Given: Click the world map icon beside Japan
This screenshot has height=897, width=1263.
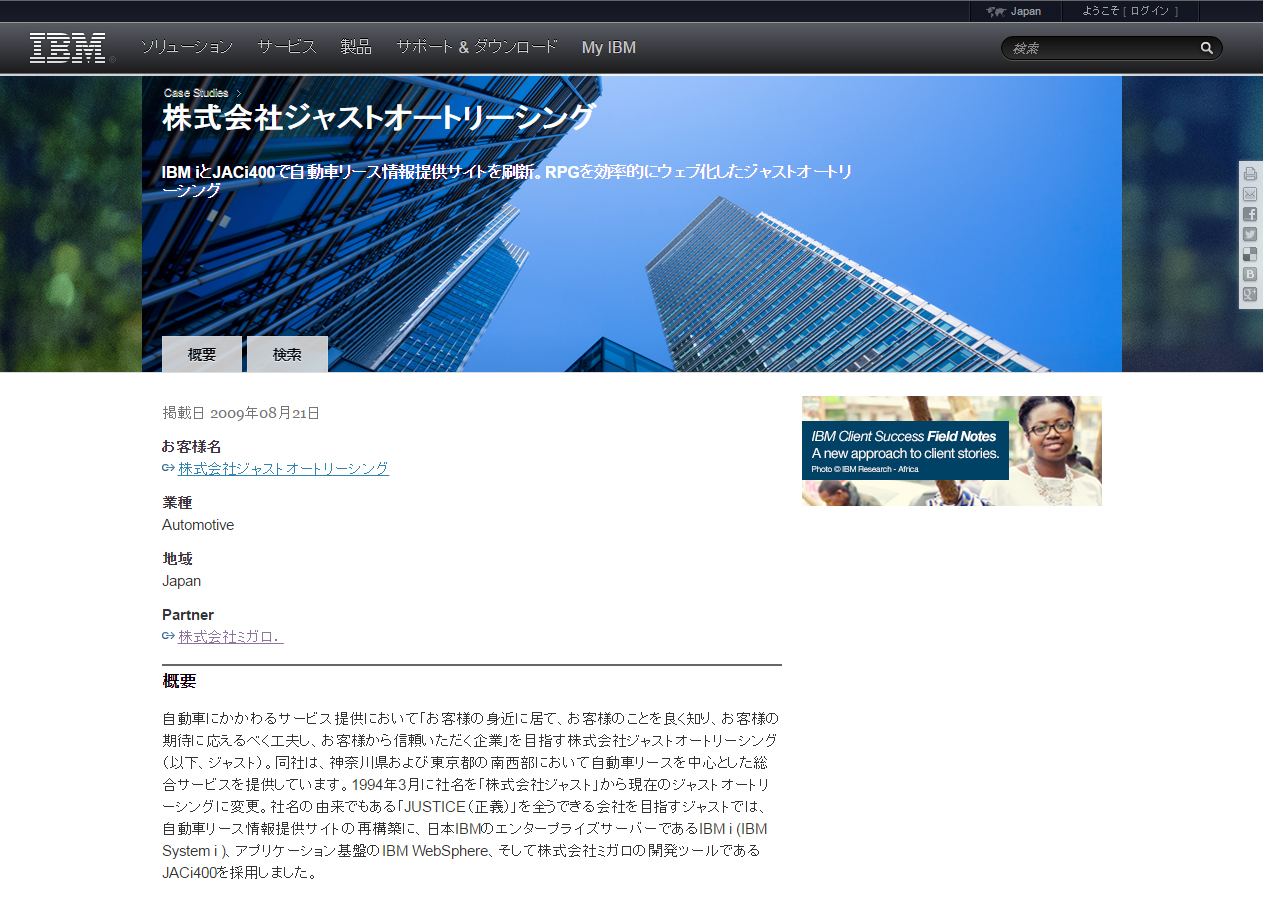Looking at the screenshot, I should tap(995, 12).
